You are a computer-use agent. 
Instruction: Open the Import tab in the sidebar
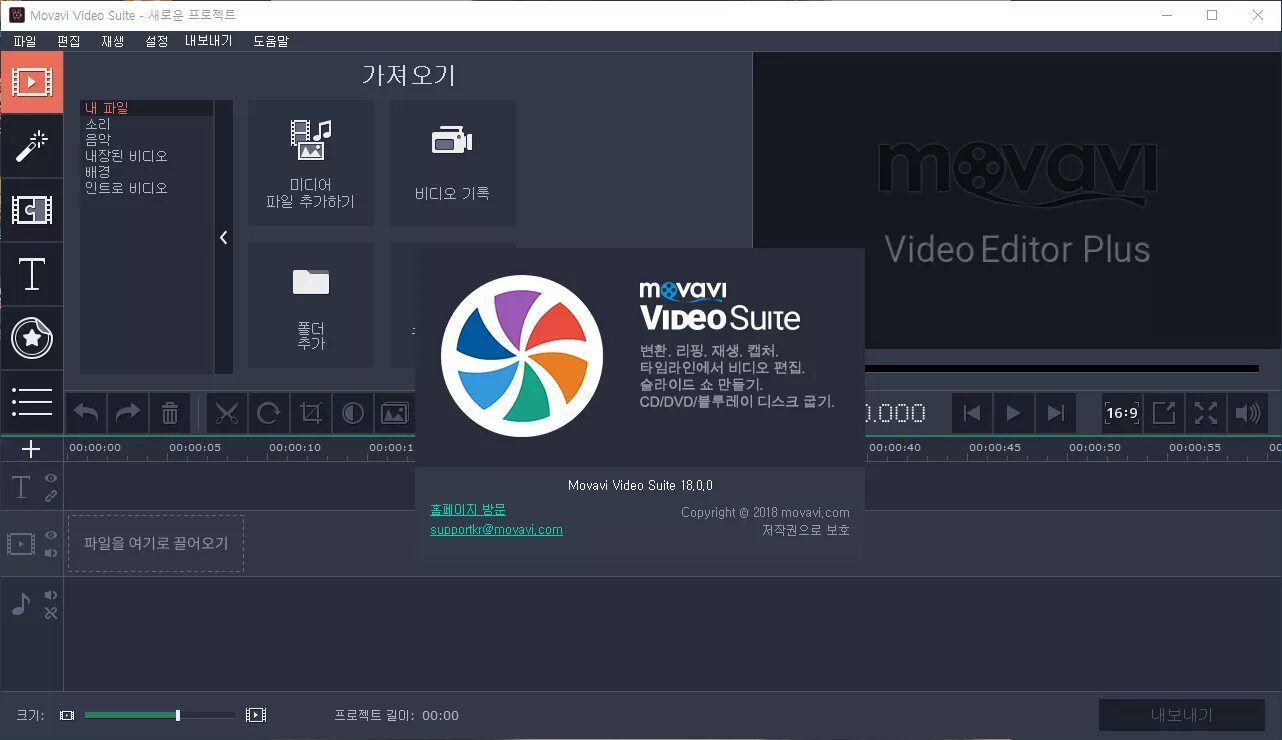coord(32,83)
